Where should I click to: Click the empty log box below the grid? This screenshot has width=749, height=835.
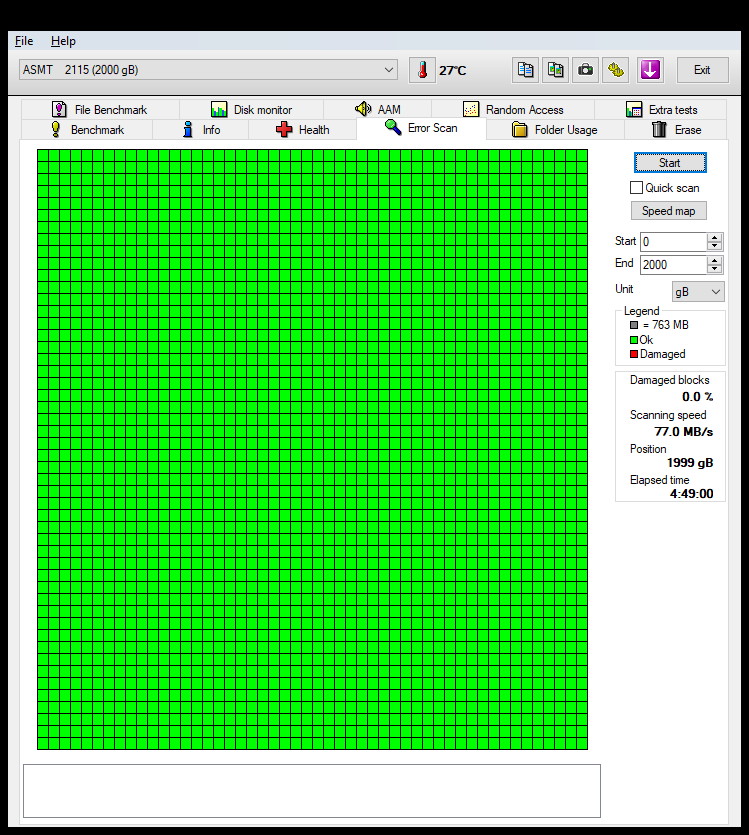[312, 791]
